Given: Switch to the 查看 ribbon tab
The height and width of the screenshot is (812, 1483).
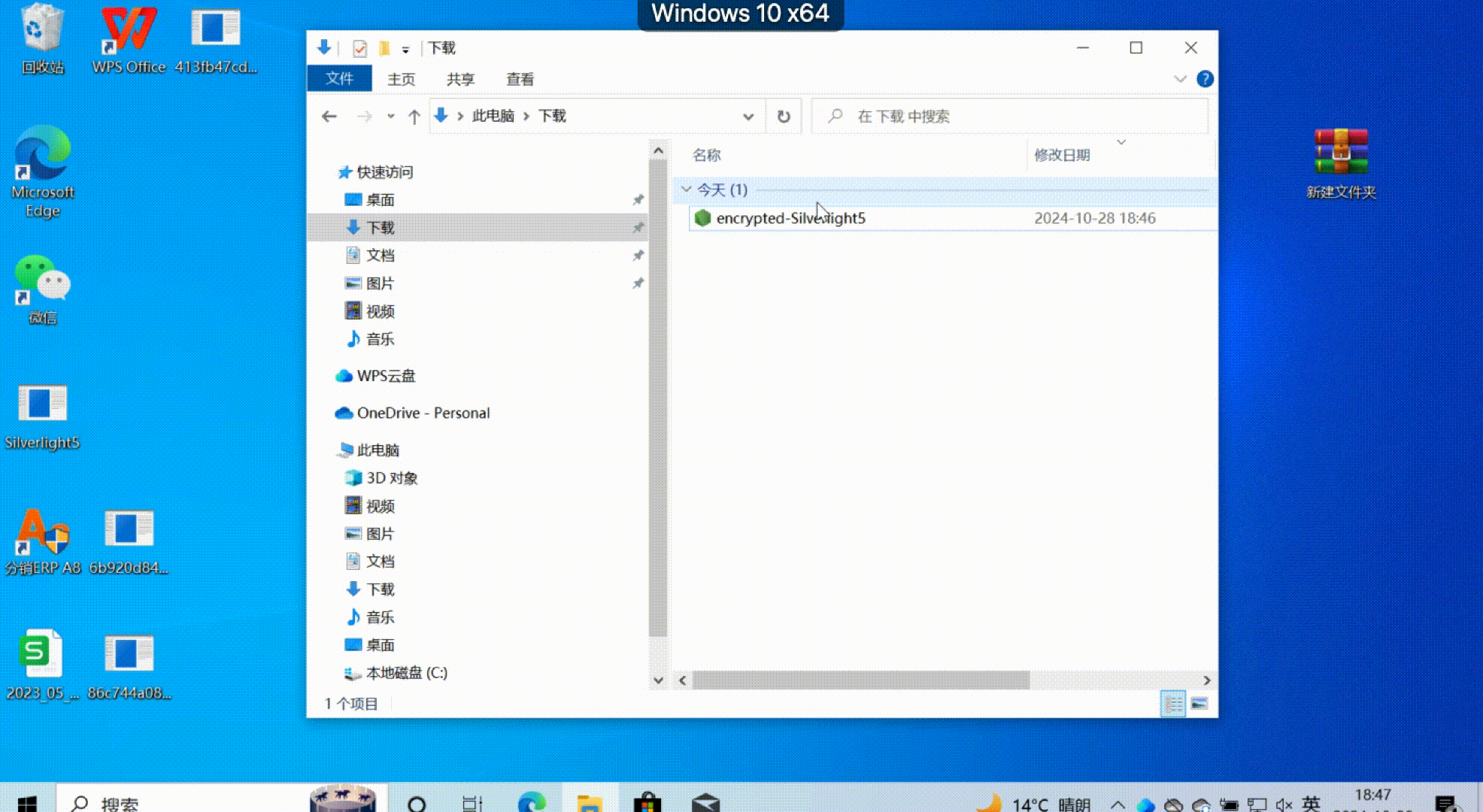Looking at the screenshot, I should [520, 78].
